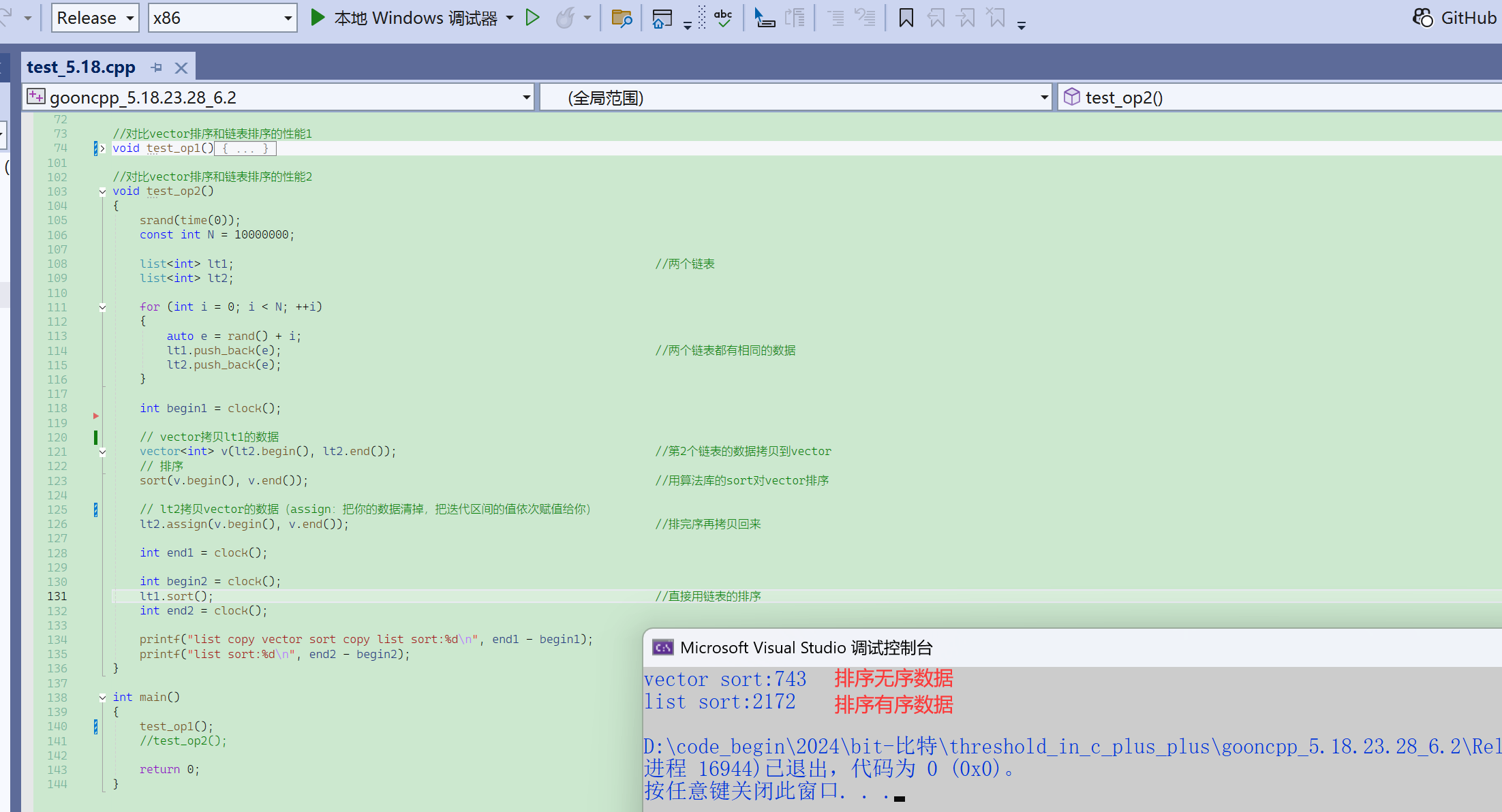
Task: Select the test_5.18.cpp tab
Action: [x=81, y=67]
